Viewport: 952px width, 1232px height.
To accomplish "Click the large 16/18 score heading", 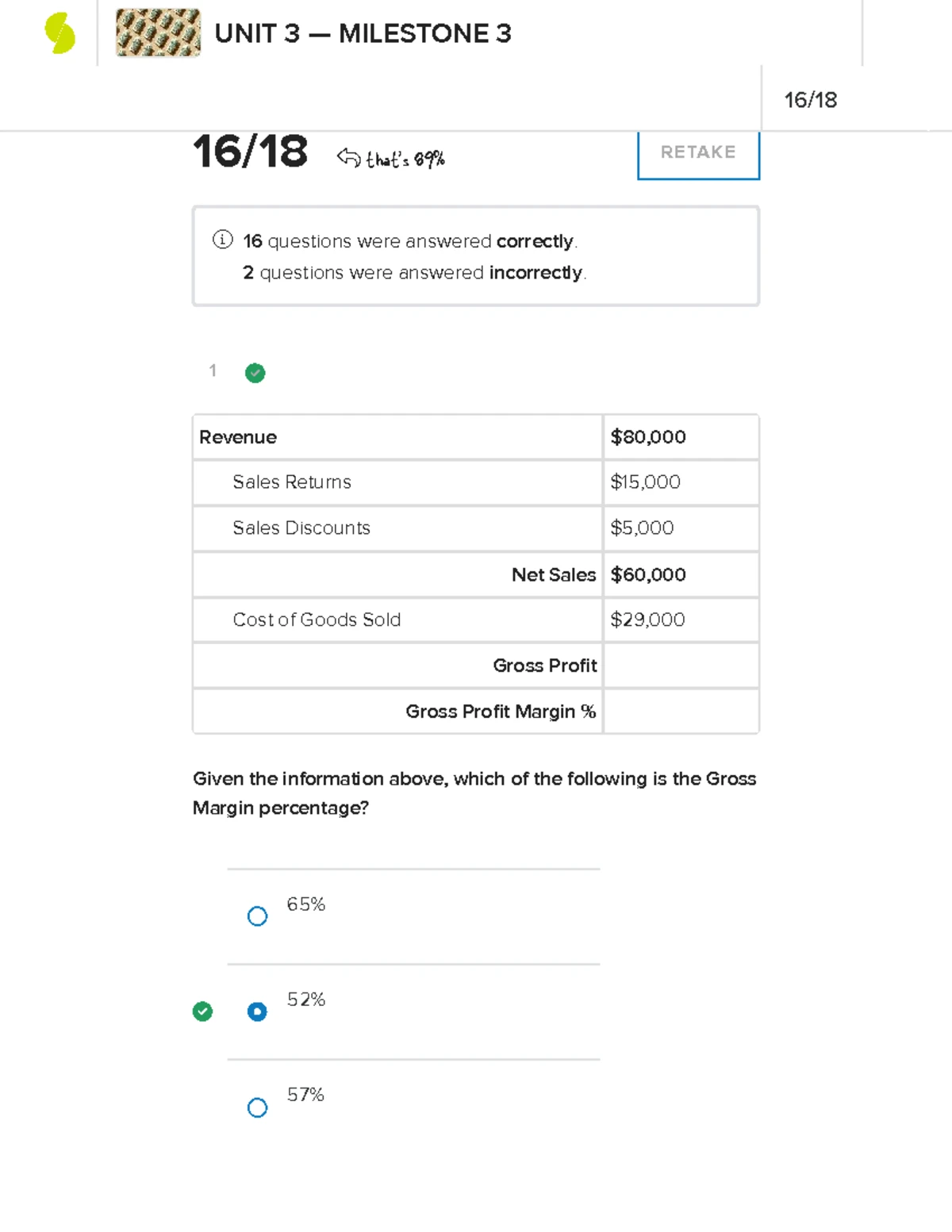I will (x=250, y=151).
